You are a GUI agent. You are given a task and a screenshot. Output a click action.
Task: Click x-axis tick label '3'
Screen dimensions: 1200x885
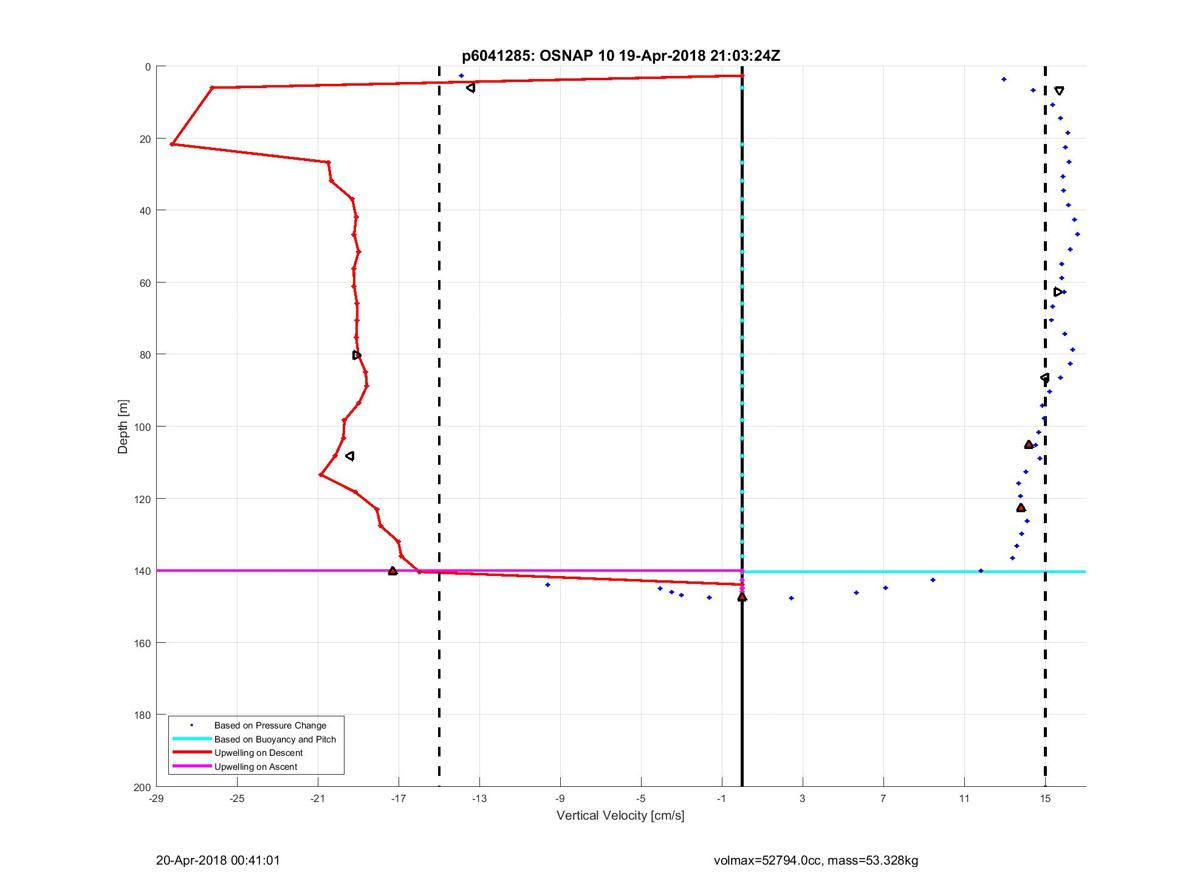tap(803, 799)
